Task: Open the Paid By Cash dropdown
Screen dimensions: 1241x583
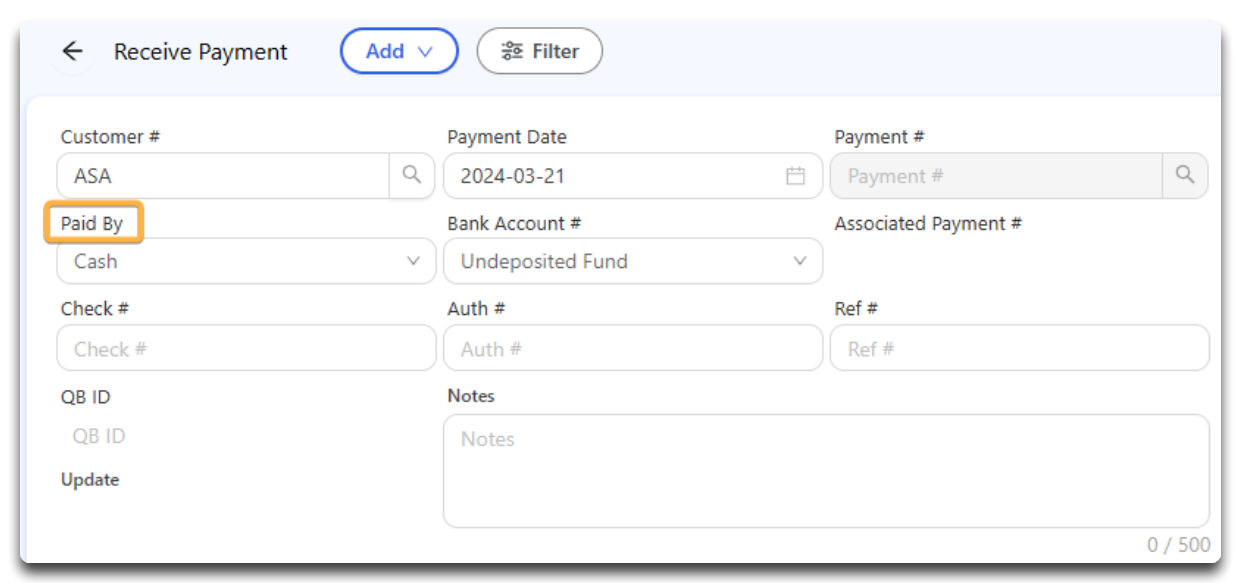Action: pos(247,261)
